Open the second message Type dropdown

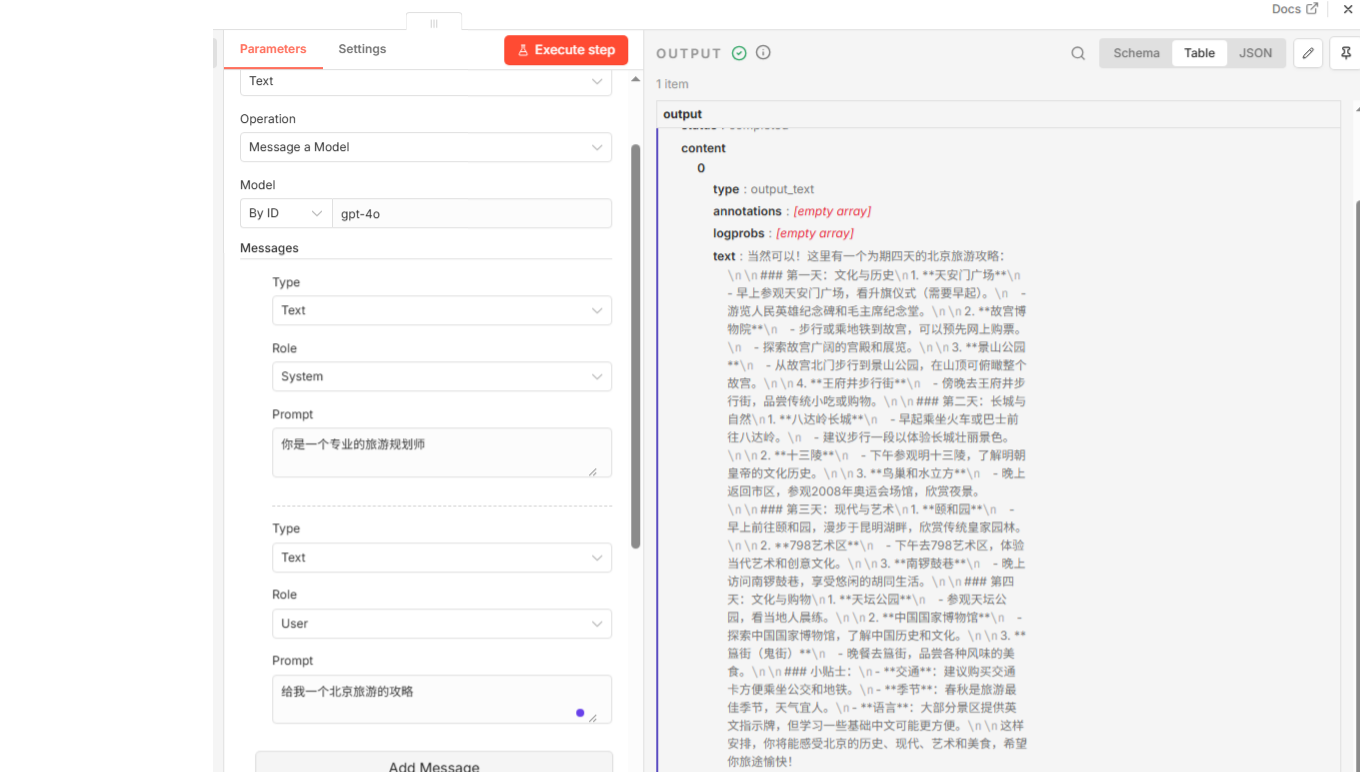[x=442, y=557]
